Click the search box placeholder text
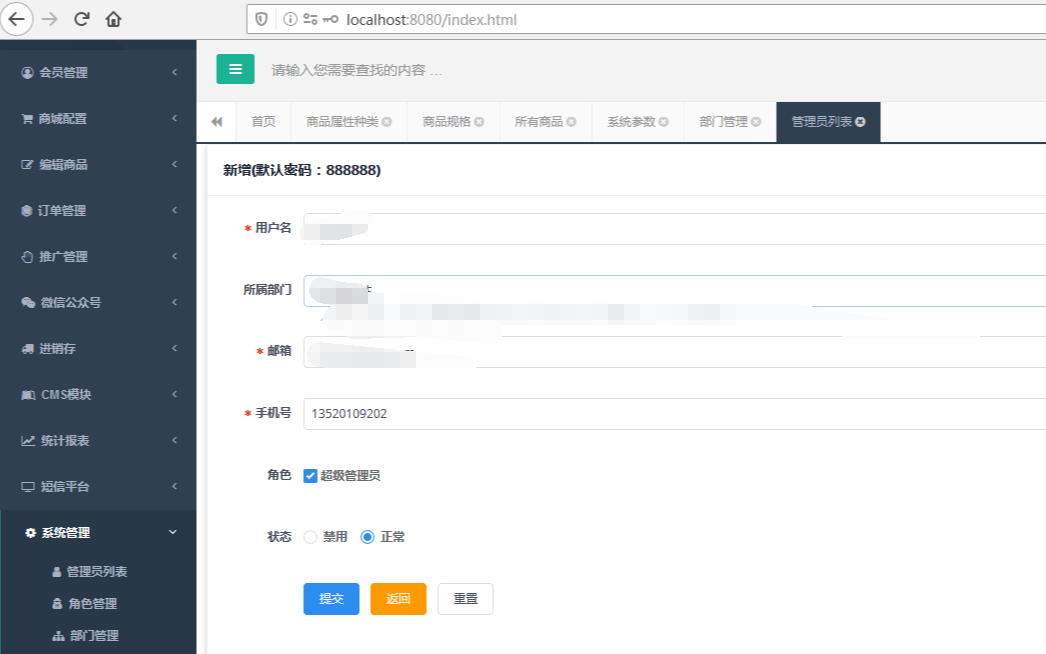This screenshot has width=1046, height=654. (357, 70)
